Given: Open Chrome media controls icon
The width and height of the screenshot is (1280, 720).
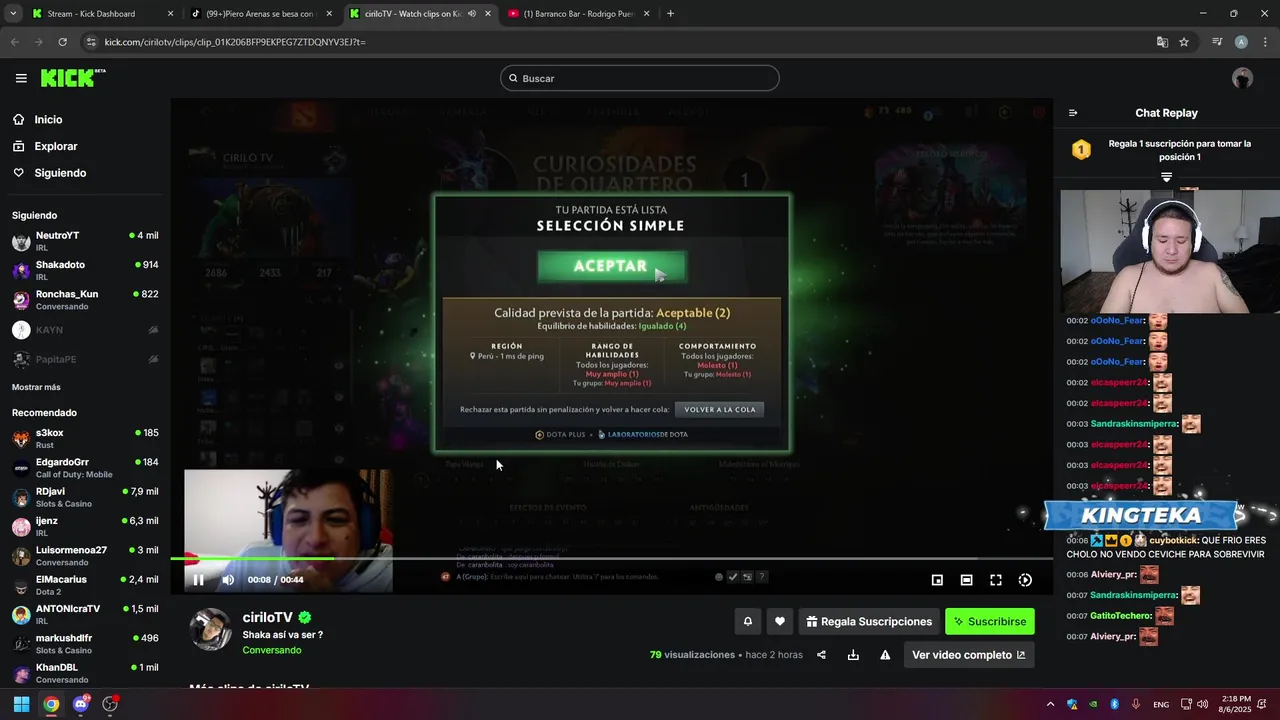Looking at the screenshot, I should 1217,42.
